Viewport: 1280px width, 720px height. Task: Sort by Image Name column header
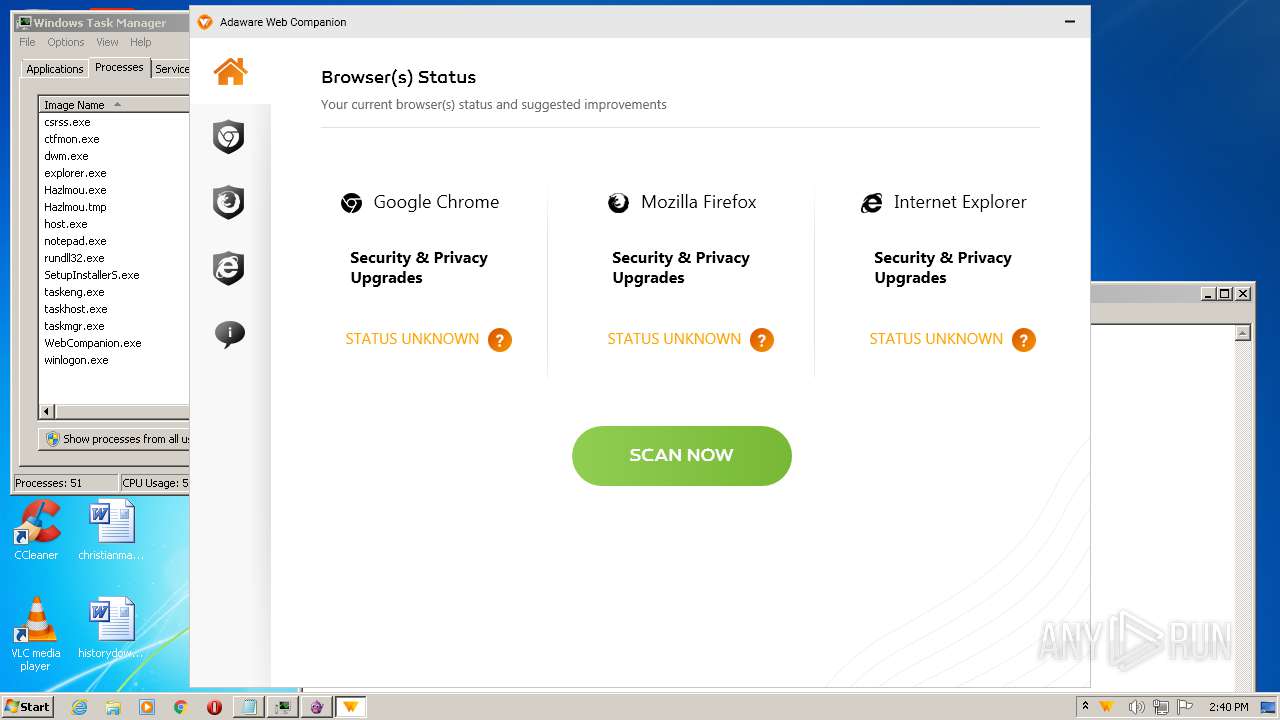(113, 105)
